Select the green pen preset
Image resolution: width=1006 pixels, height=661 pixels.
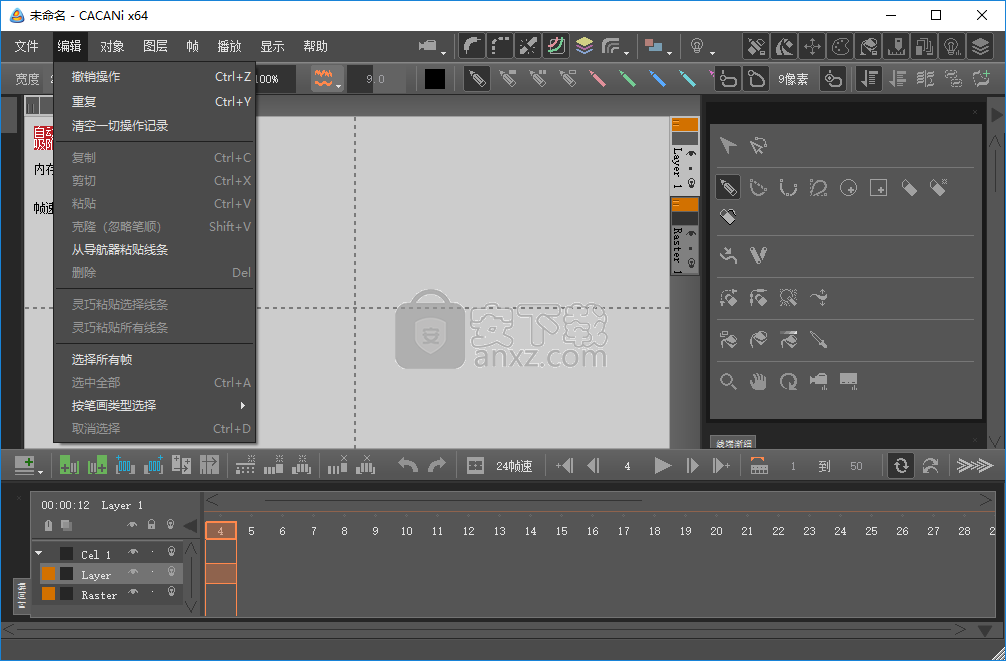(x=627, y=79)
